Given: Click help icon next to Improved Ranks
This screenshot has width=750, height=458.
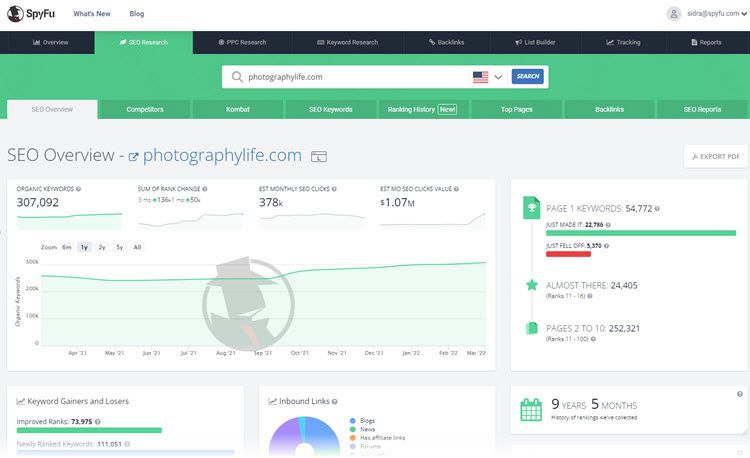Looking at the screenshot, I should point(98,422).
